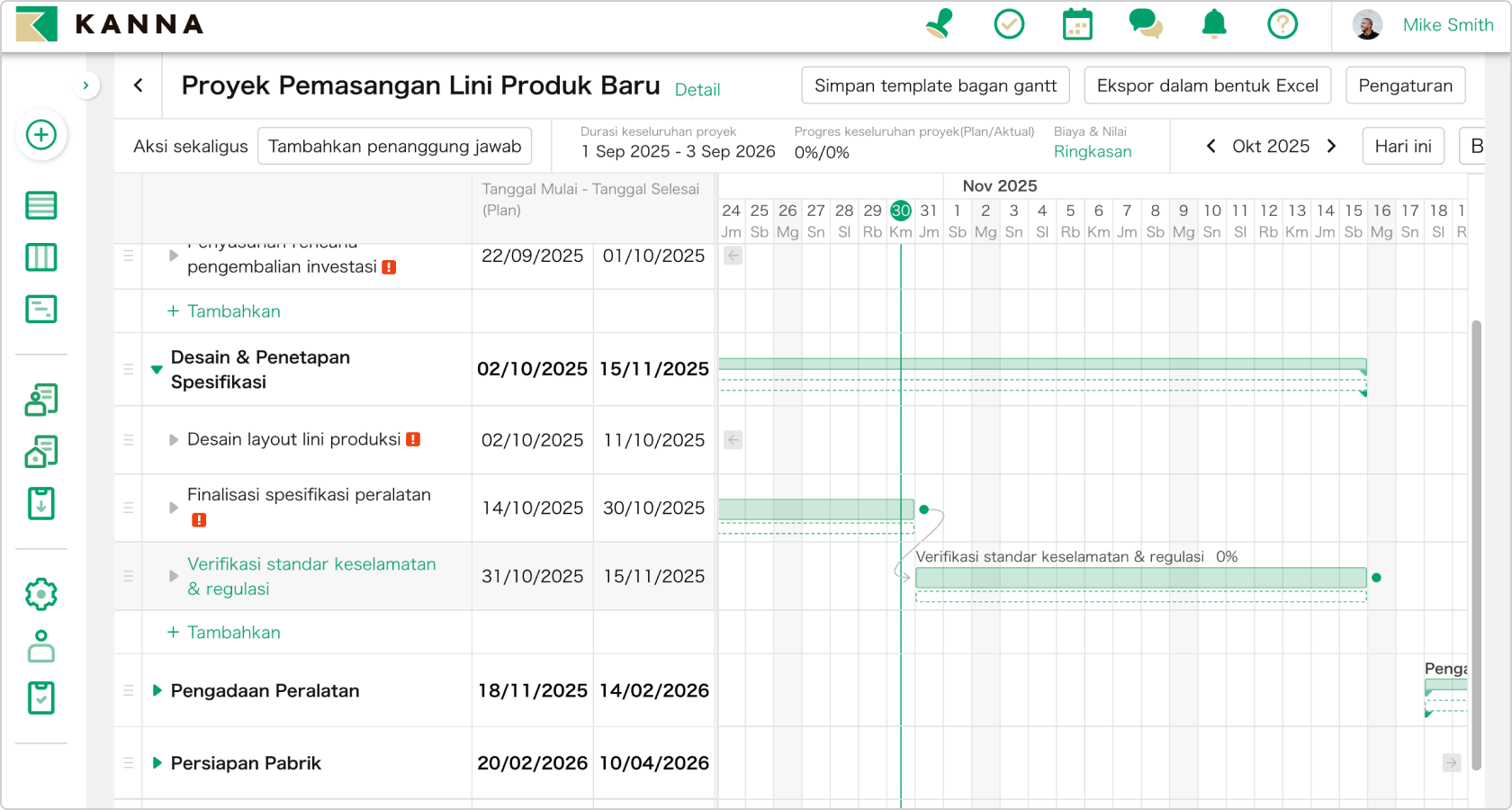Open the chat messages icon
This screenshot has height=810, width=1512.
pos(1145,24)
